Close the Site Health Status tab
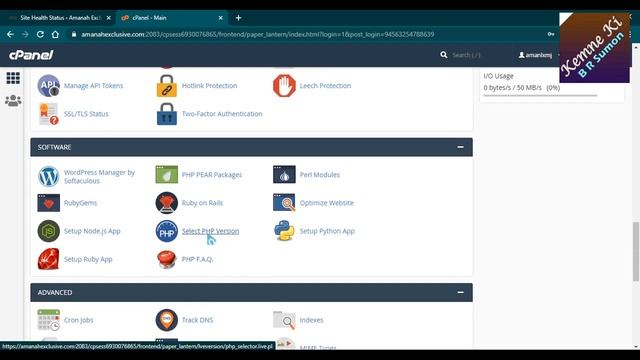Screen dimensions: 640x360 point(109,18)
